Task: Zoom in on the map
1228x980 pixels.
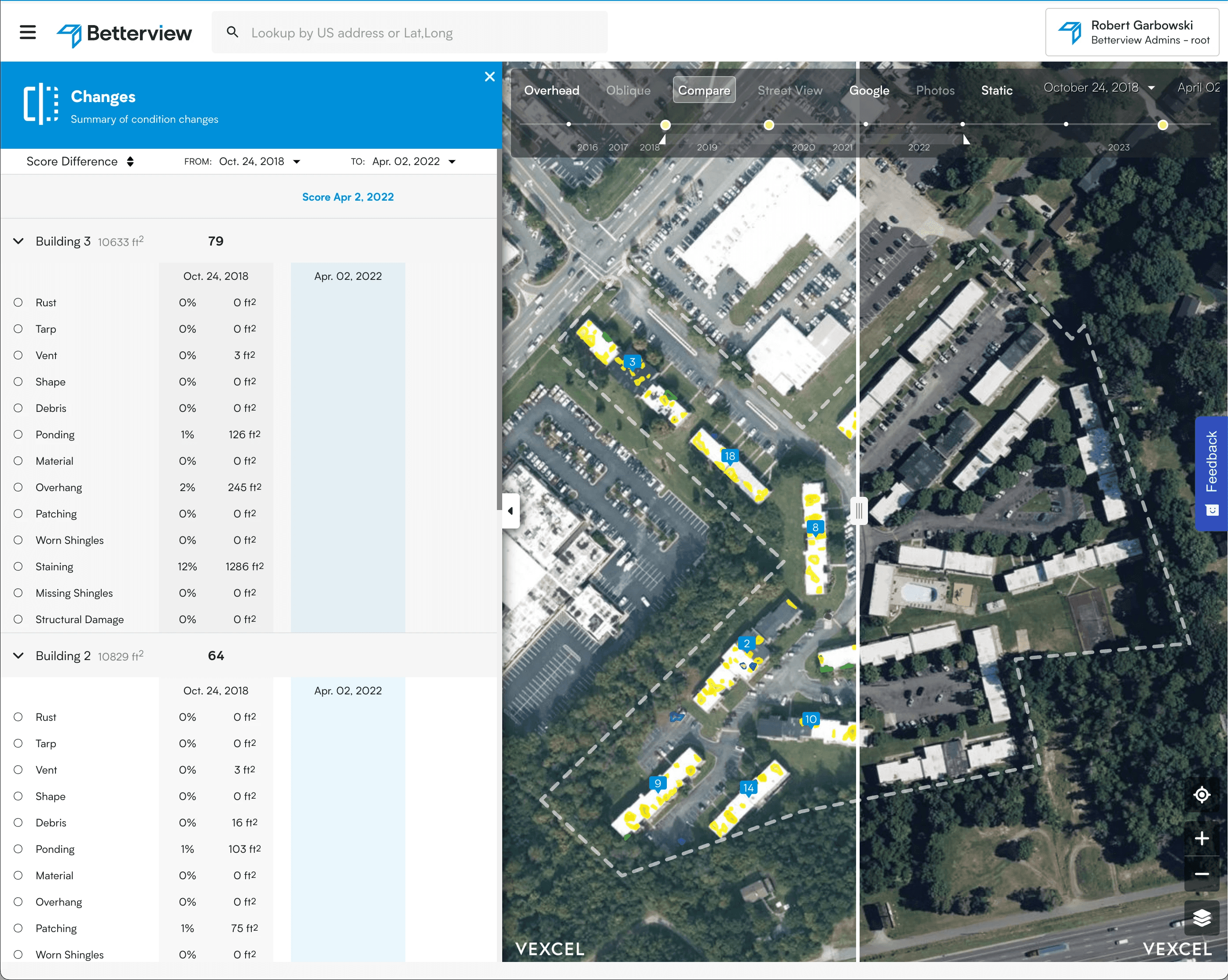Action: [x=1201, y=838]
